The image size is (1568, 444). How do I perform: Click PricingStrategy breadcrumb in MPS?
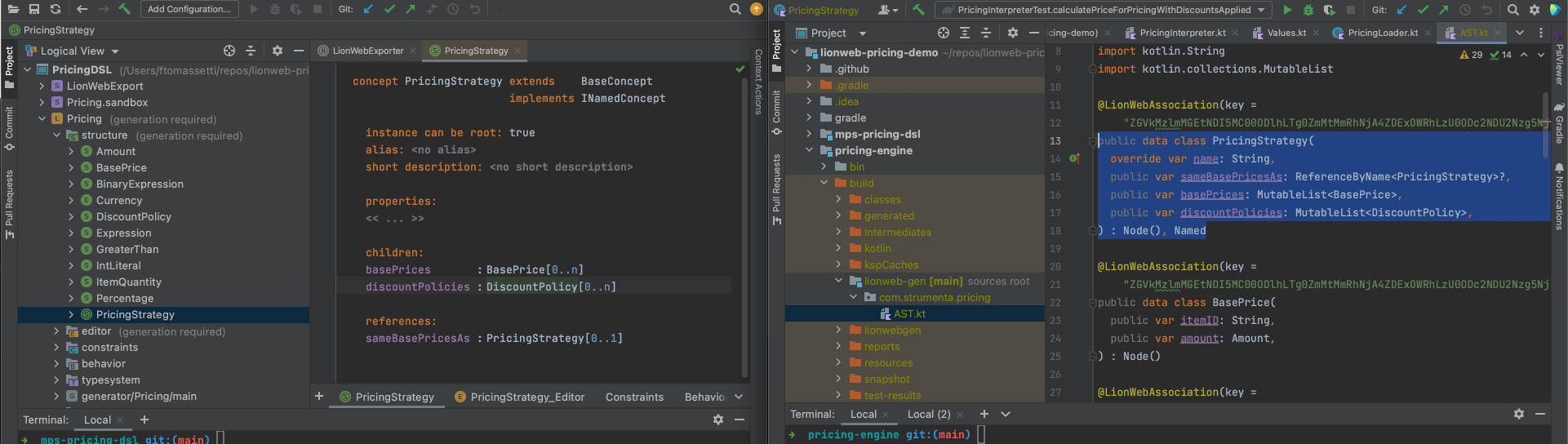52,30
